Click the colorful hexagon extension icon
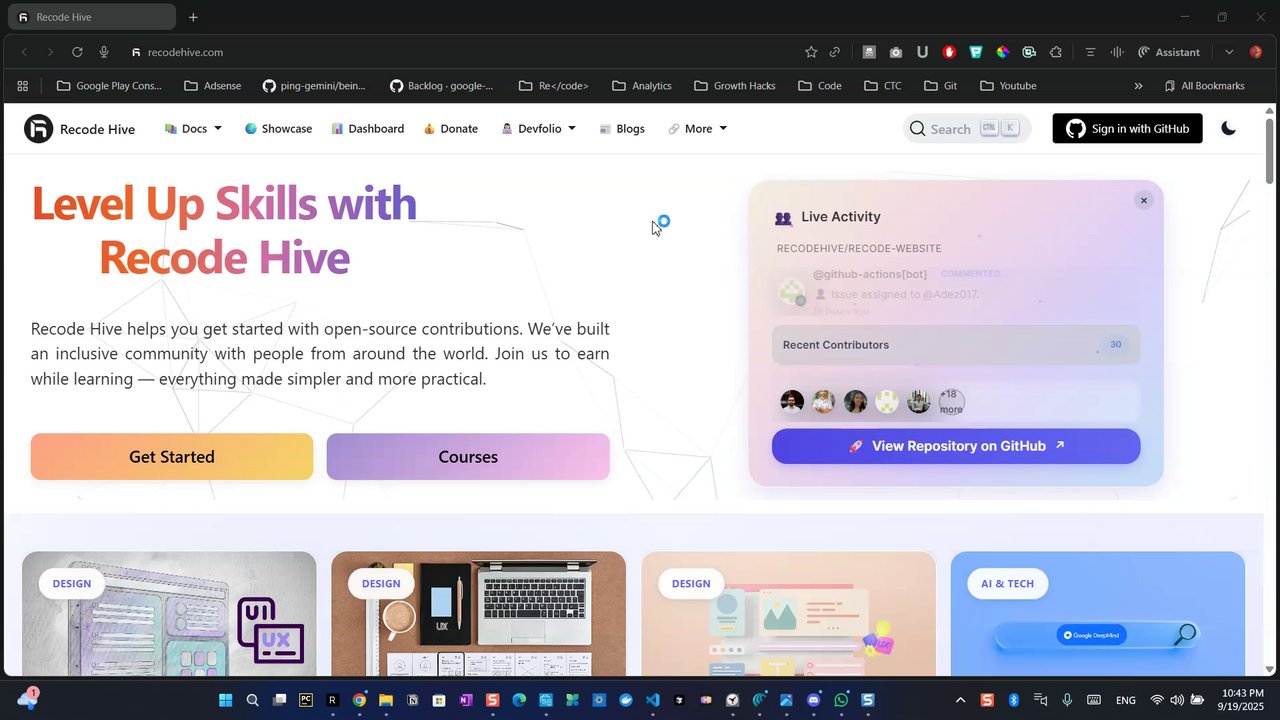This screenshot has width=1280, height=720. click(x=1002, y=52)
